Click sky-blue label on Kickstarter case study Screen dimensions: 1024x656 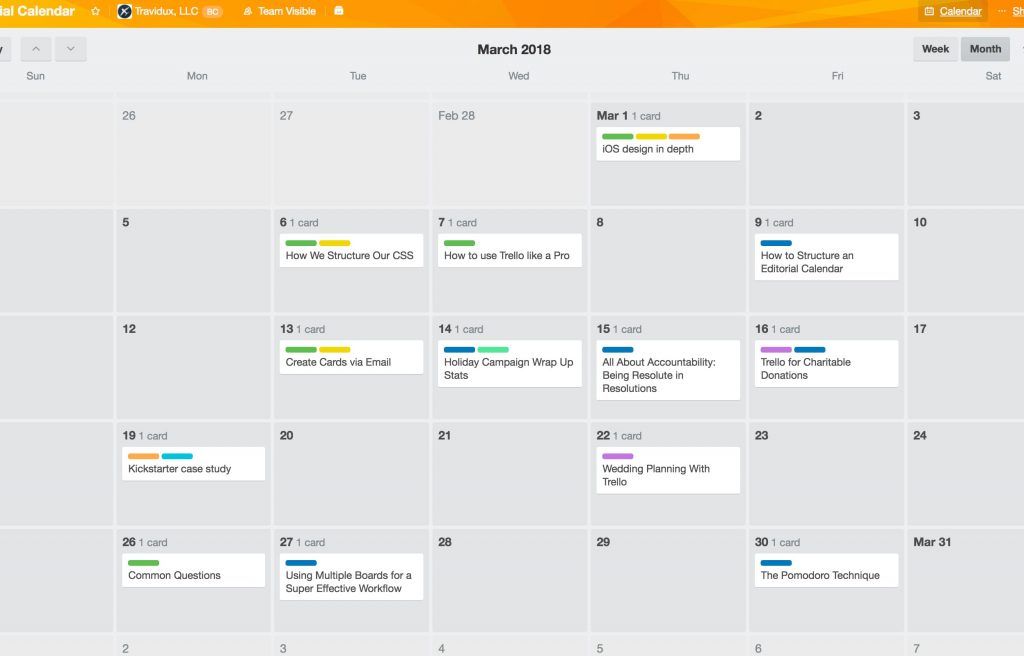(x=177, y=456)
